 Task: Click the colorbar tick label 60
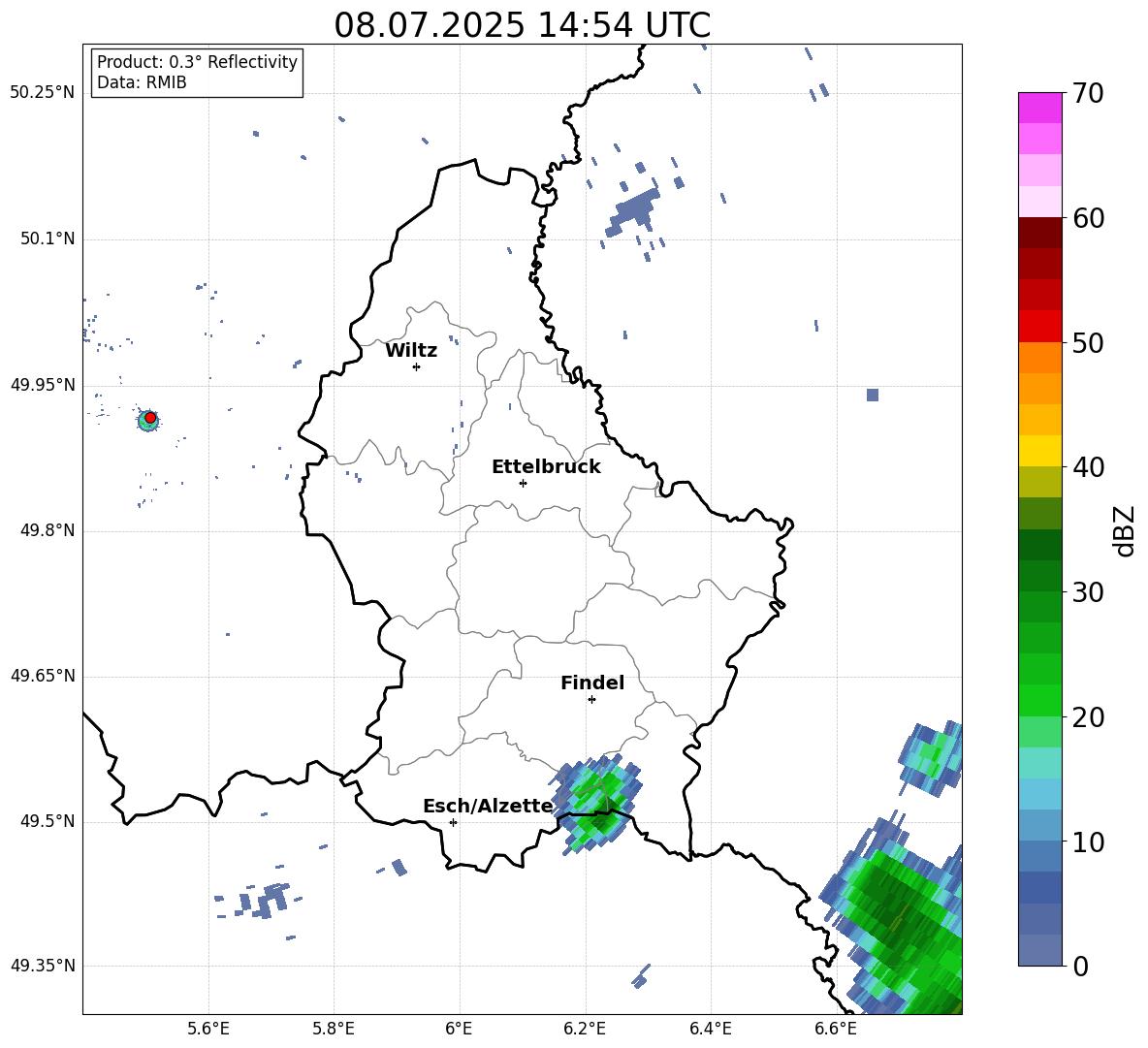[x=1088, y=218]
